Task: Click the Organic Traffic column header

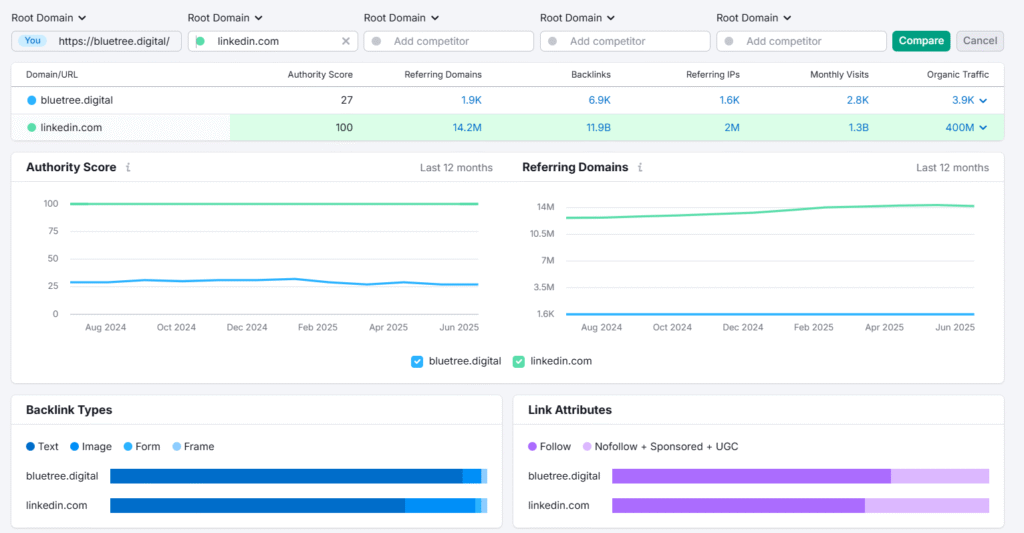Action: [x=957, y=74]
